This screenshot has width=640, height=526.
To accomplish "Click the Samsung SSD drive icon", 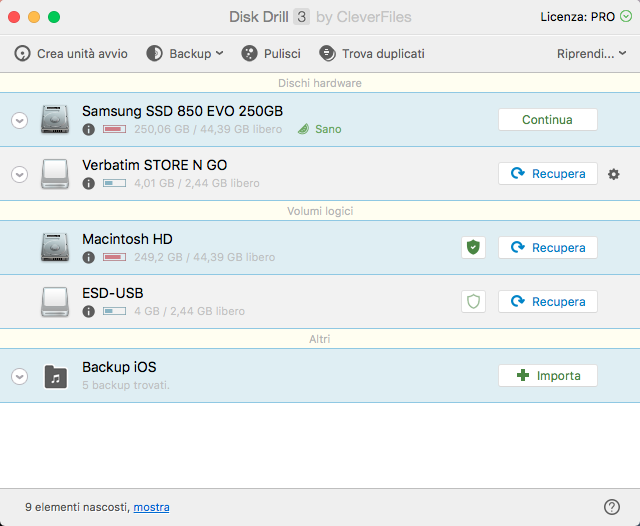I will point(55,119).
